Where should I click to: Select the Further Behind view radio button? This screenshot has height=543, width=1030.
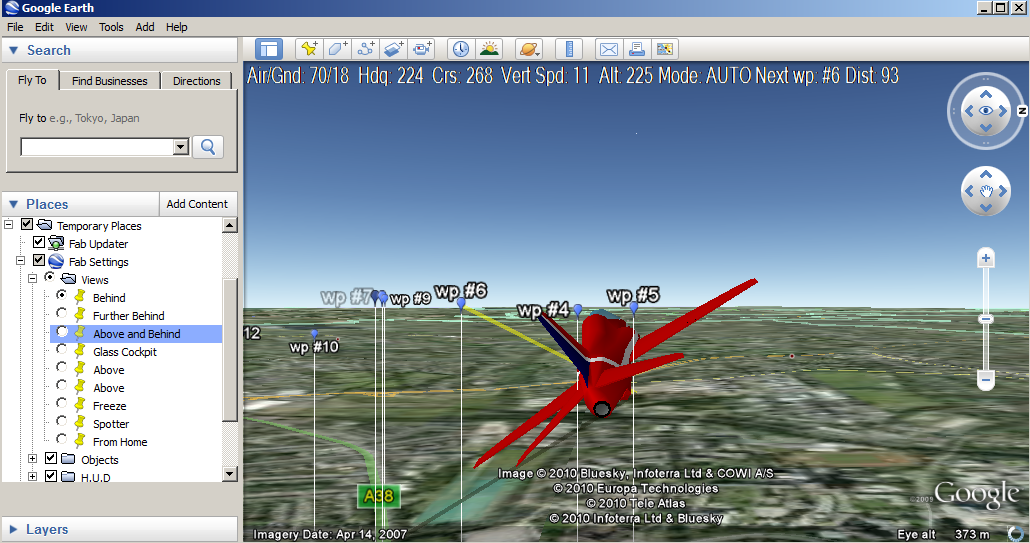coord(62,313)
